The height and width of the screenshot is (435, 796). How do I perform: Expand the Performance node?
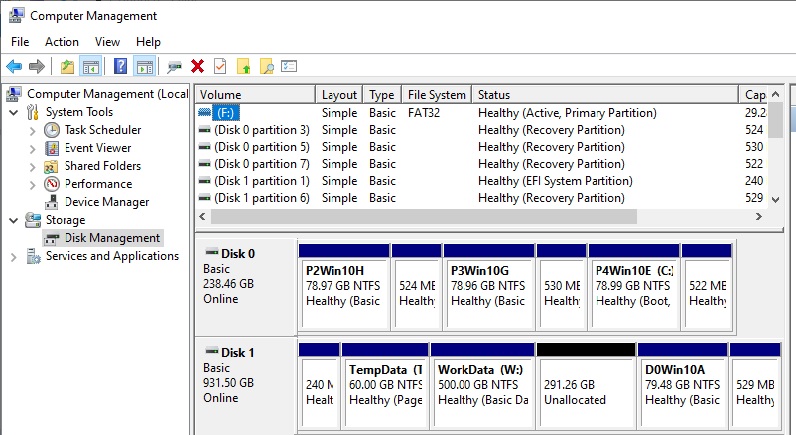[x=32, y=185]
